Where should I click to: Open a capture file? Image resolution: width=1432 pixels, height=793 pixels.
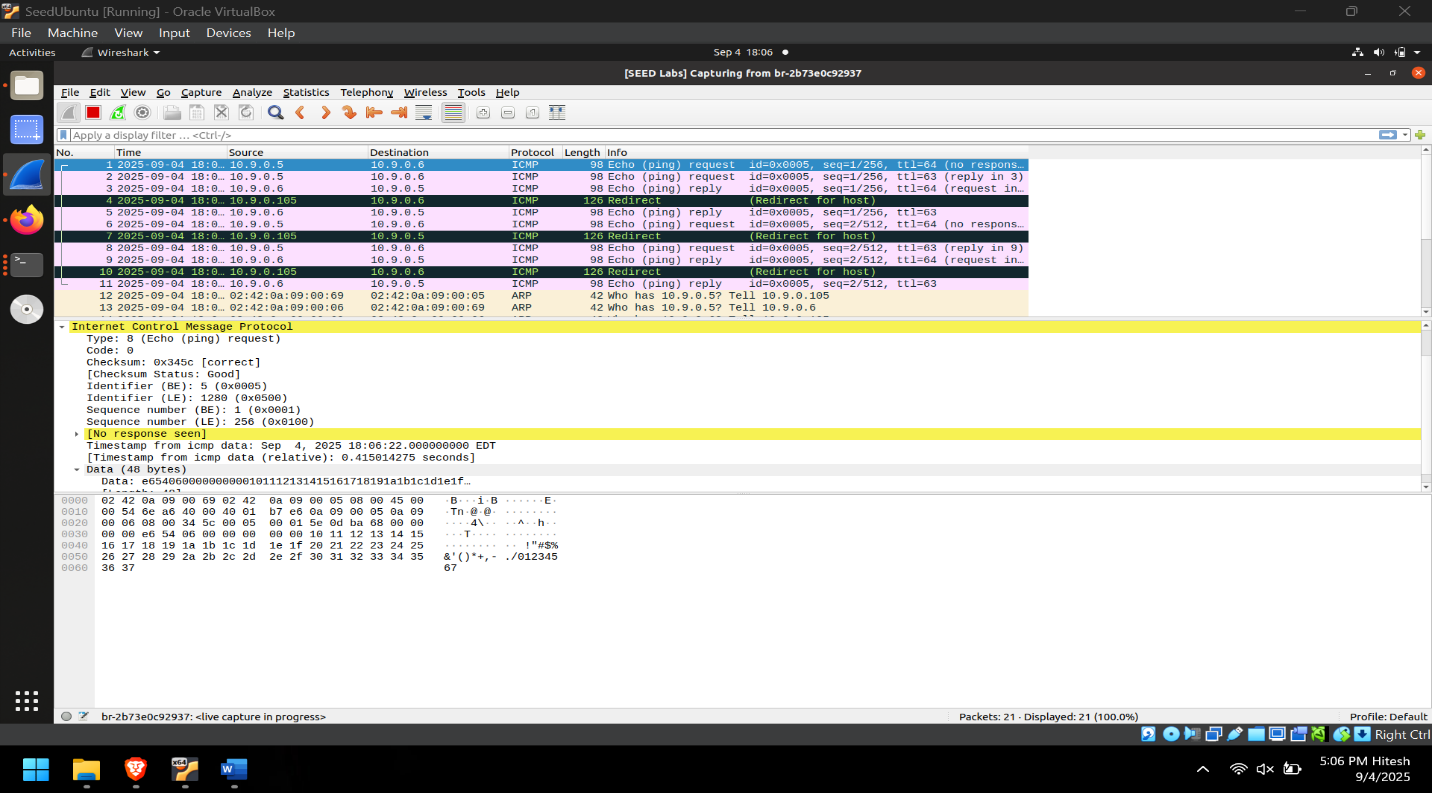click(x=172, y=113)
